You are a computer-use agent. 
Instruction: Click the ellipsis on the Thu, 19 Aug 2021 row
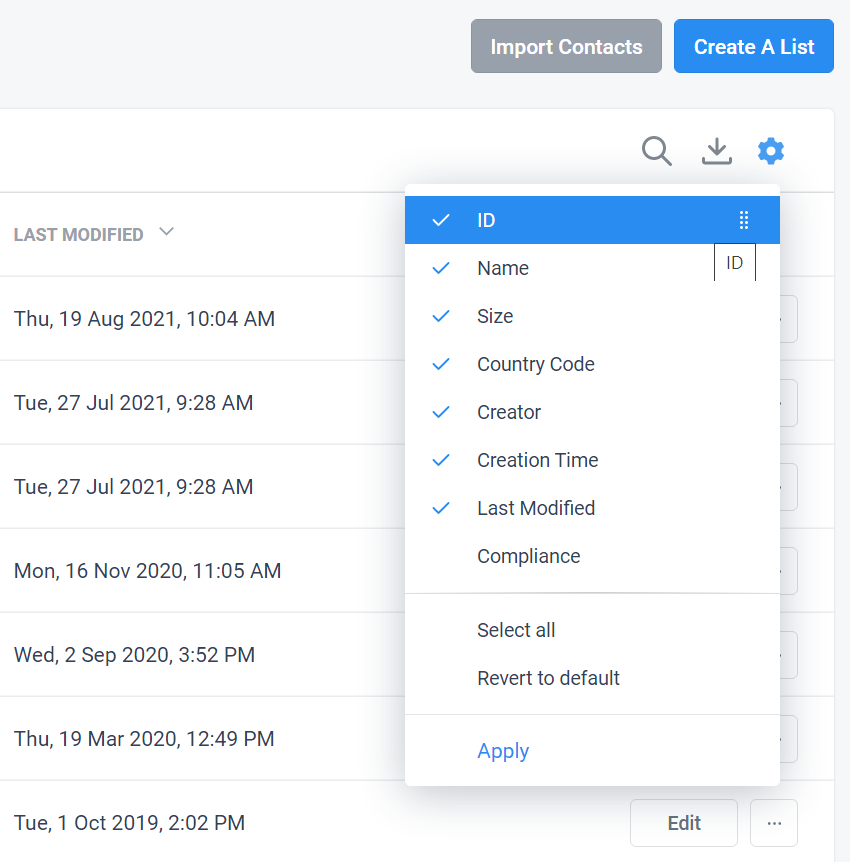click(x=774, y=318)
